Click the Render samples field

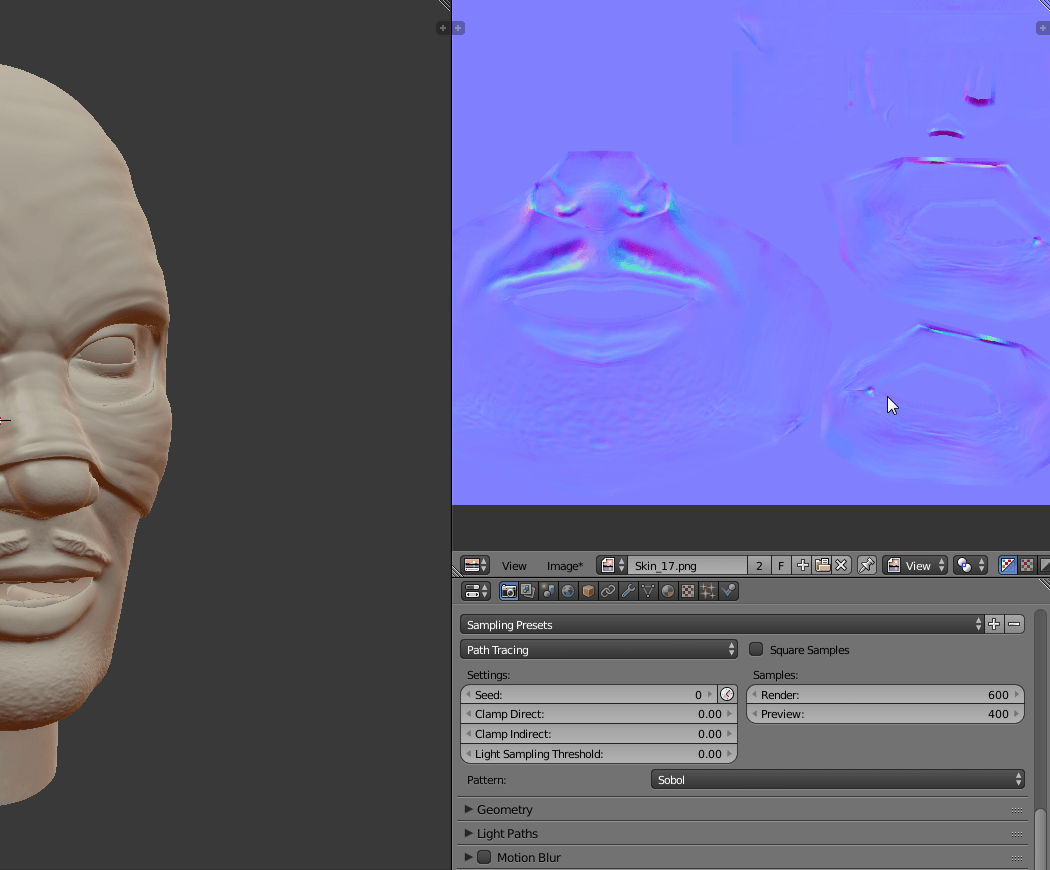tap(885, 695)
